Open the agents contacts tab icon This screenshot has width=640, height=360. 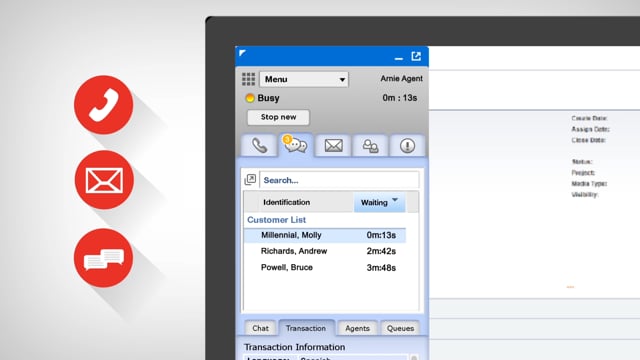pos(370,146)
